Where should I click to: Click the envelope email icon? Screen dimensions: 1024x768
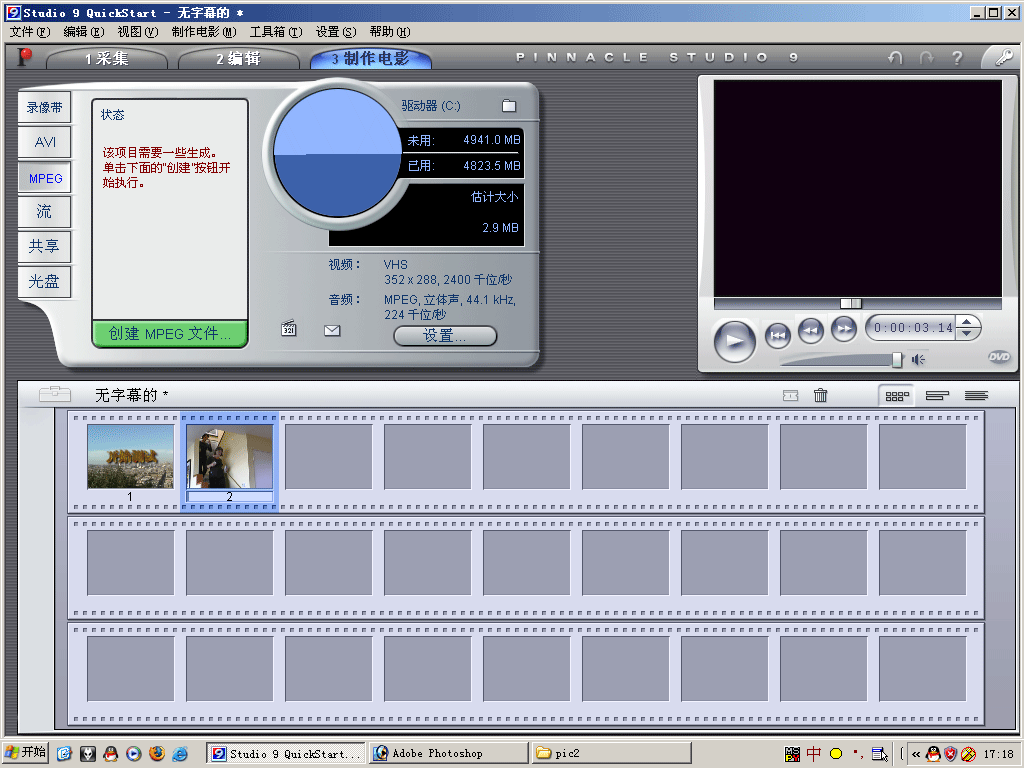coord(332,330)
